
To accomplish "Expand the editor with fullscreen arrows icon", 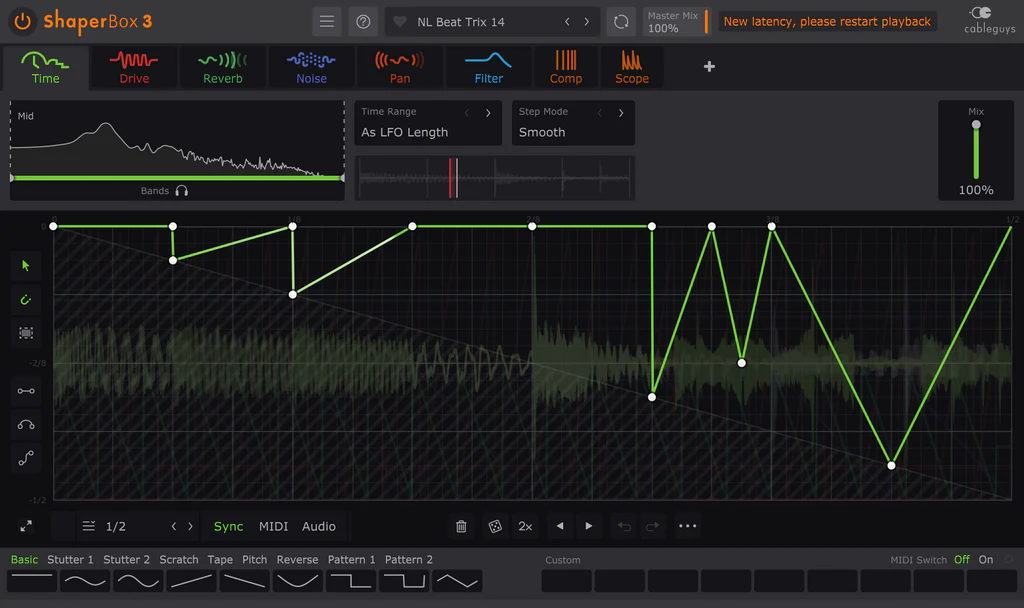I will pyautogui.click(x=26, y=526).
